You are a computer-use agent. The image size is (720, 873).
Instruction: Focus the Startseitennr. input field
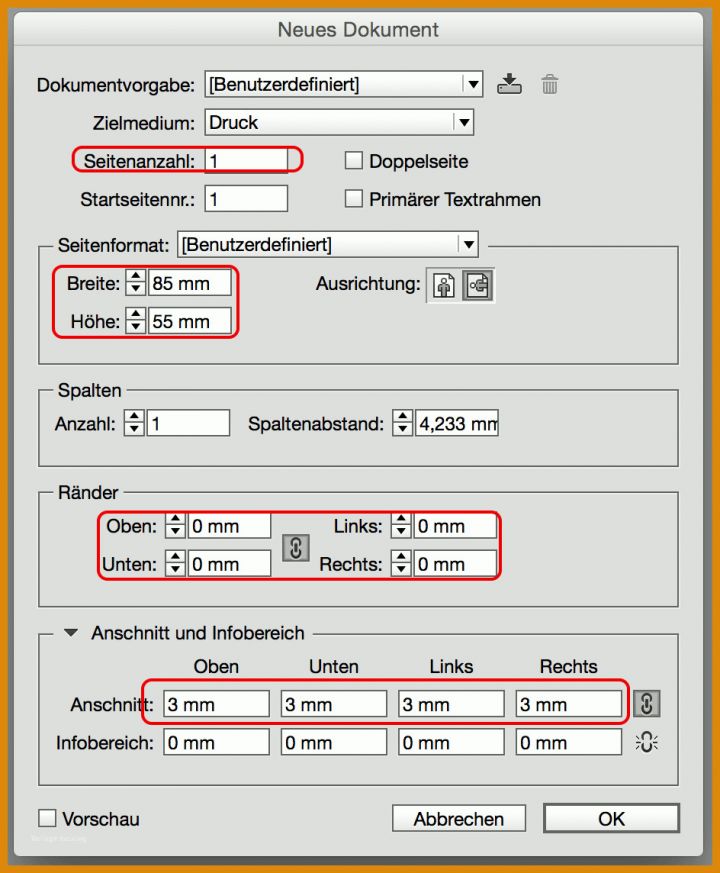(246, 199)
